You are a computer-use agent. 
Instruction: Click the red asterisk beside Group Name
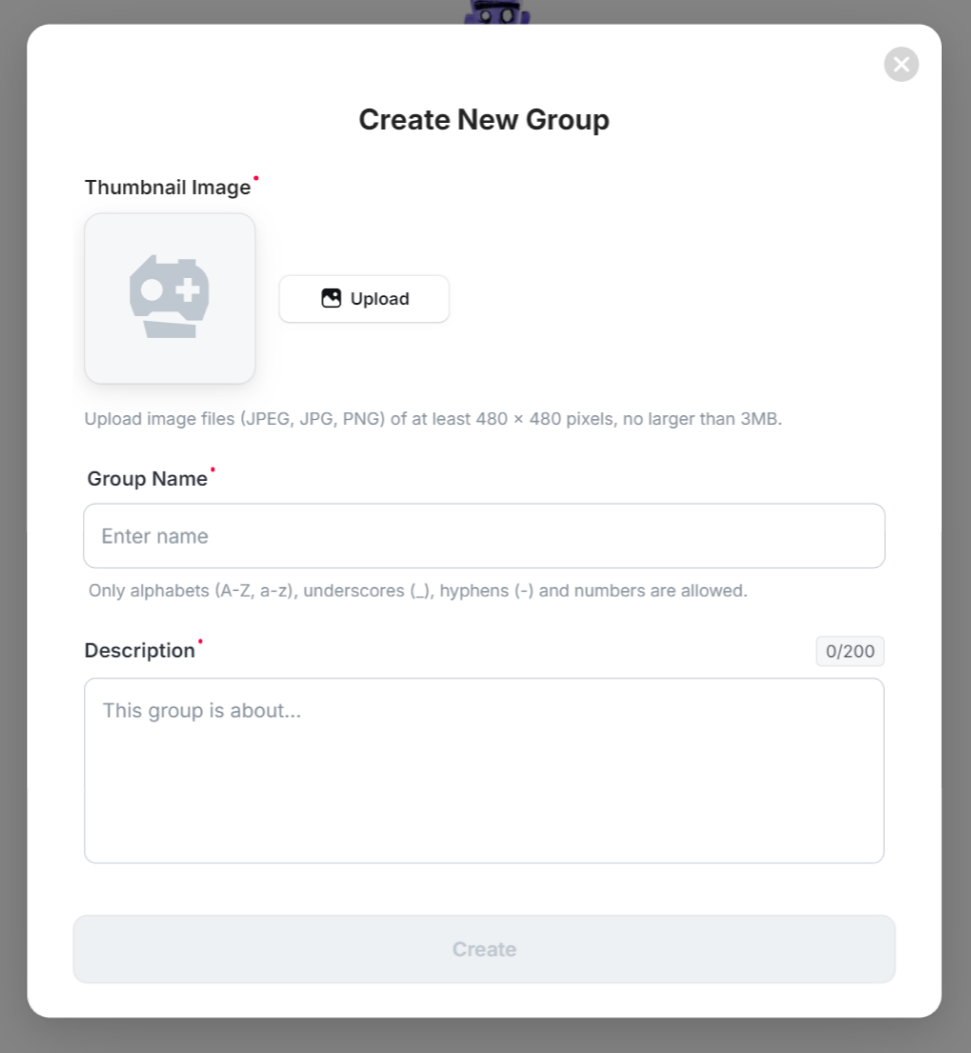[213, 469]
